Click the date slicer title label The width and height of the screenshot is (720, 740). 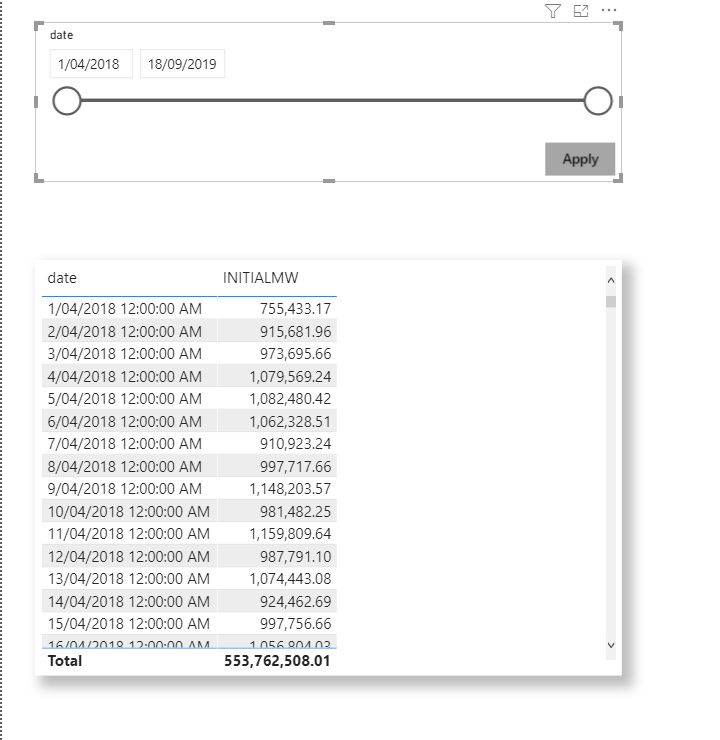click(x=61, y=35)
